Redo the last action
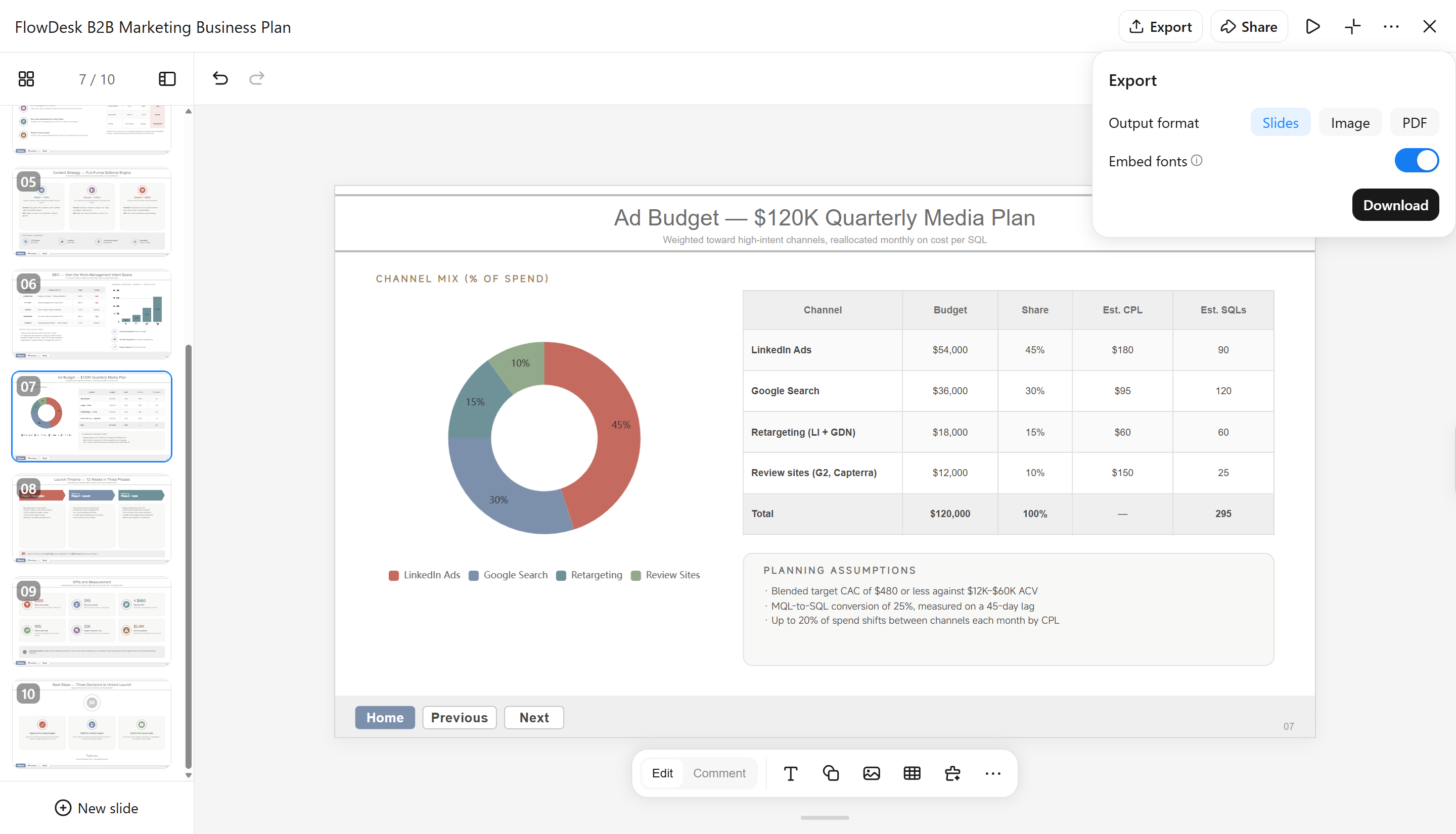The width and height of the screenshot is (1456, 834). pyautogui.click(x=257, y=78)
